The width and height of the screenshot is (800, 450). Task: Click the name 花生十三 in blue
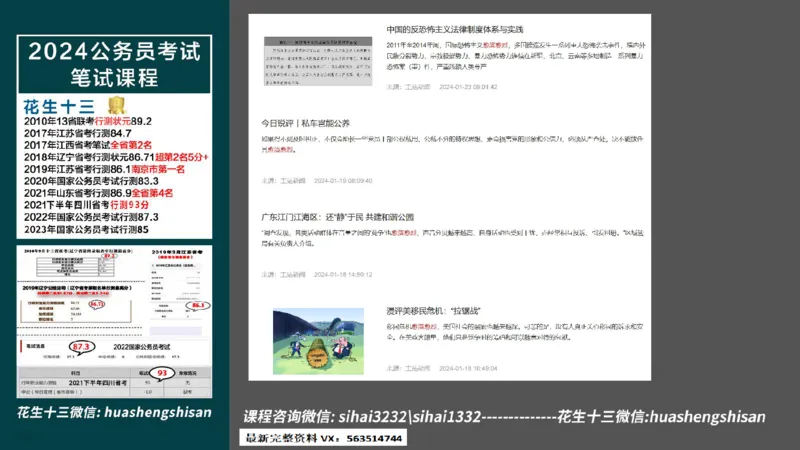coord(59,107)
